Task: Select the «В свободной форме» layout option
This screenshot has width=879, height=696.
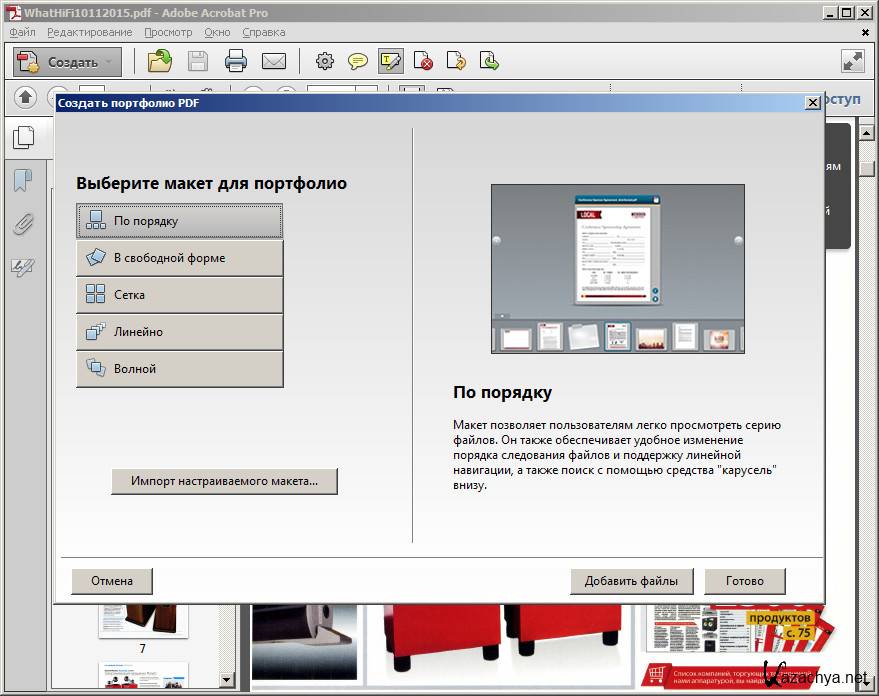Action: 180,258
